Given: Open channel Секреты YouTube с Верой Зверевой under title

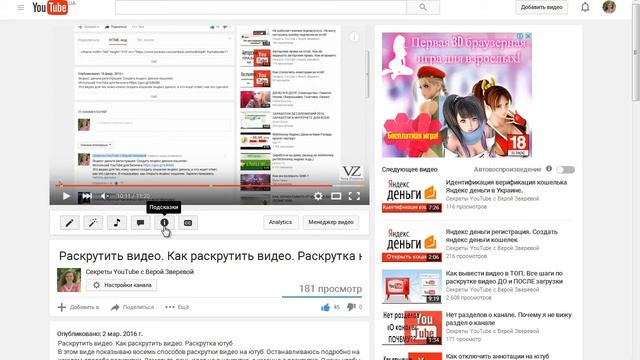Looking at the screenshot, I should point(140,272).
